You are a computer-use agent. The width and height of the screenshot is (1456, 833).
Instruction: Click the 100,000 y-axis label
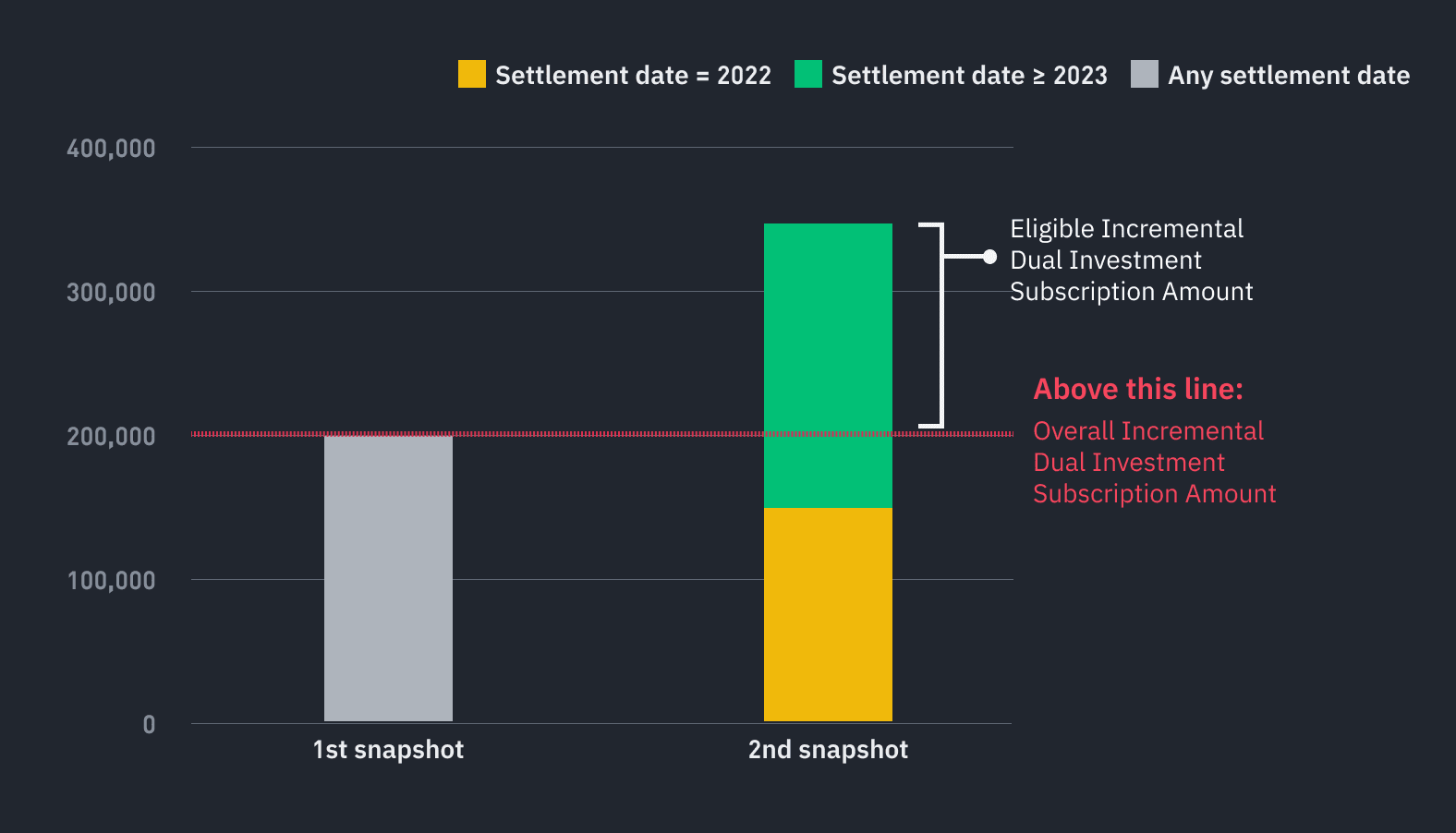(x=111, y=580)
